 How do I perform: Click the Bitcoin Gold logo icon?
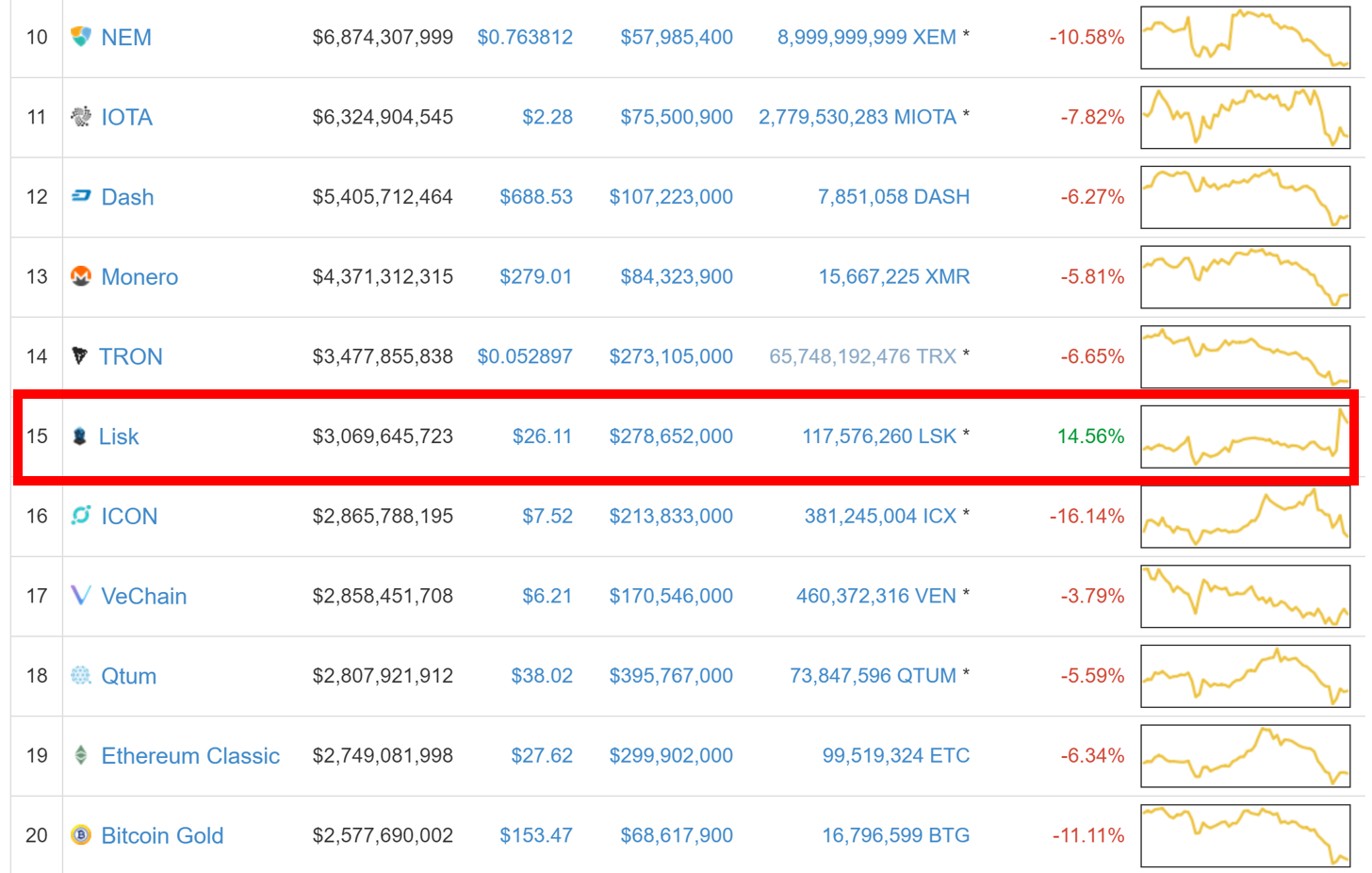[81, 835]
